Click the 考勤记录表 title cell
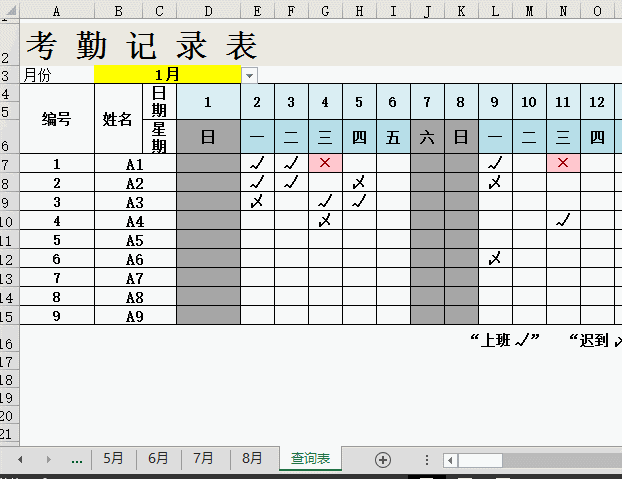Screen dimensions: 622x479 141,46
